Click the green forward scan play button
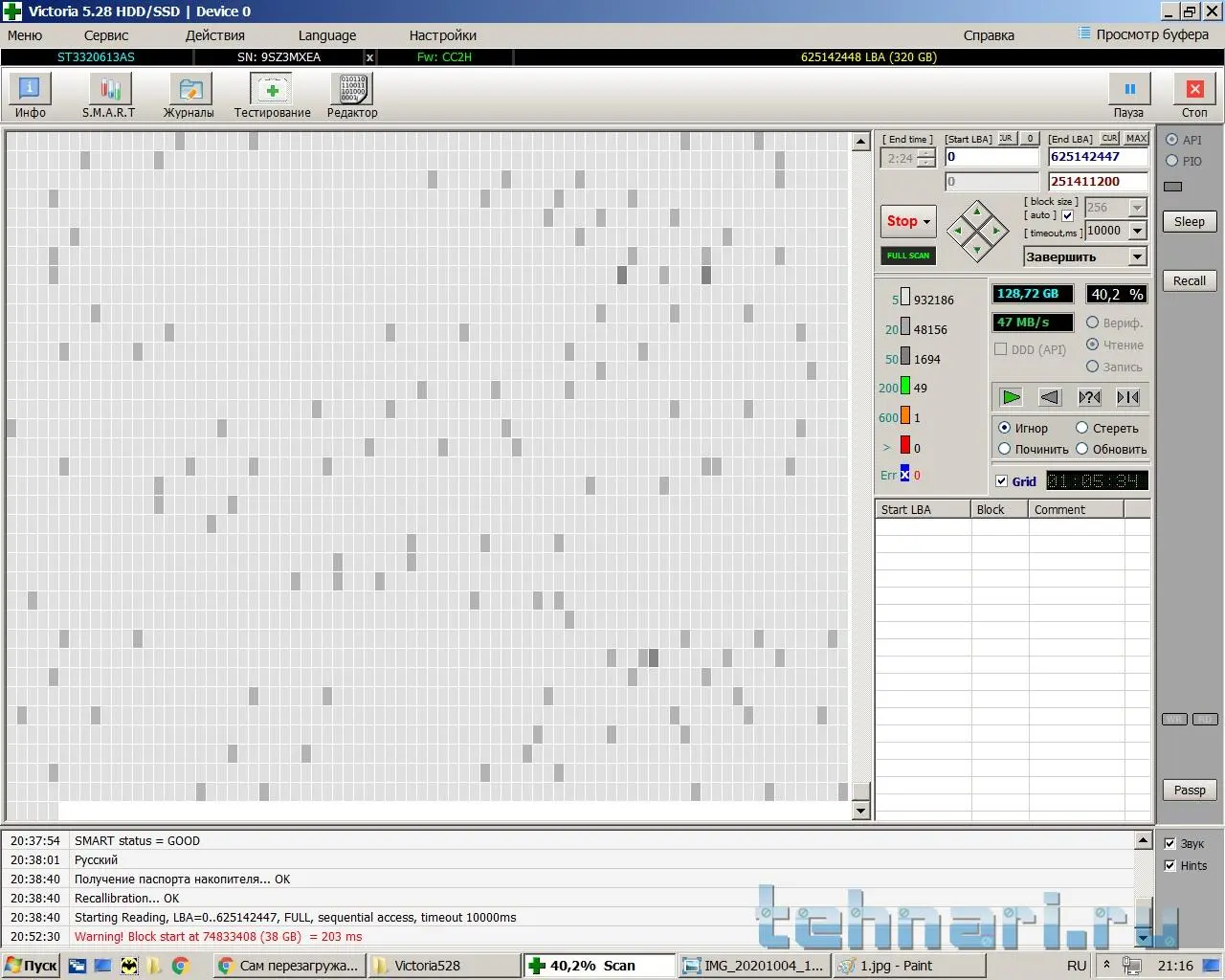The width and height of the screenshot is (1225, 980). (1011, 397)
